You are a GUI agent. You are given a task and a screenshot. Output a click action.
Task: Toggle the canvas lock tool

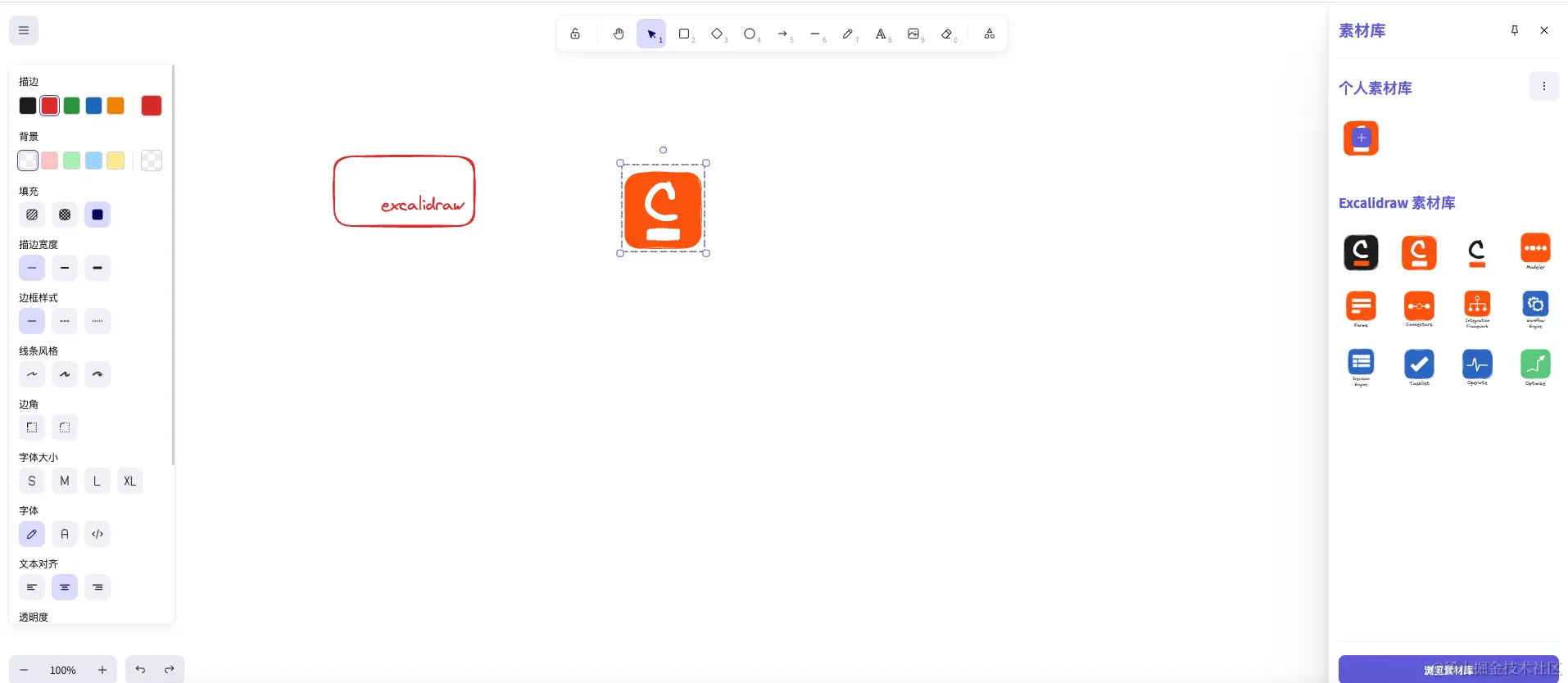coord(575,34)
